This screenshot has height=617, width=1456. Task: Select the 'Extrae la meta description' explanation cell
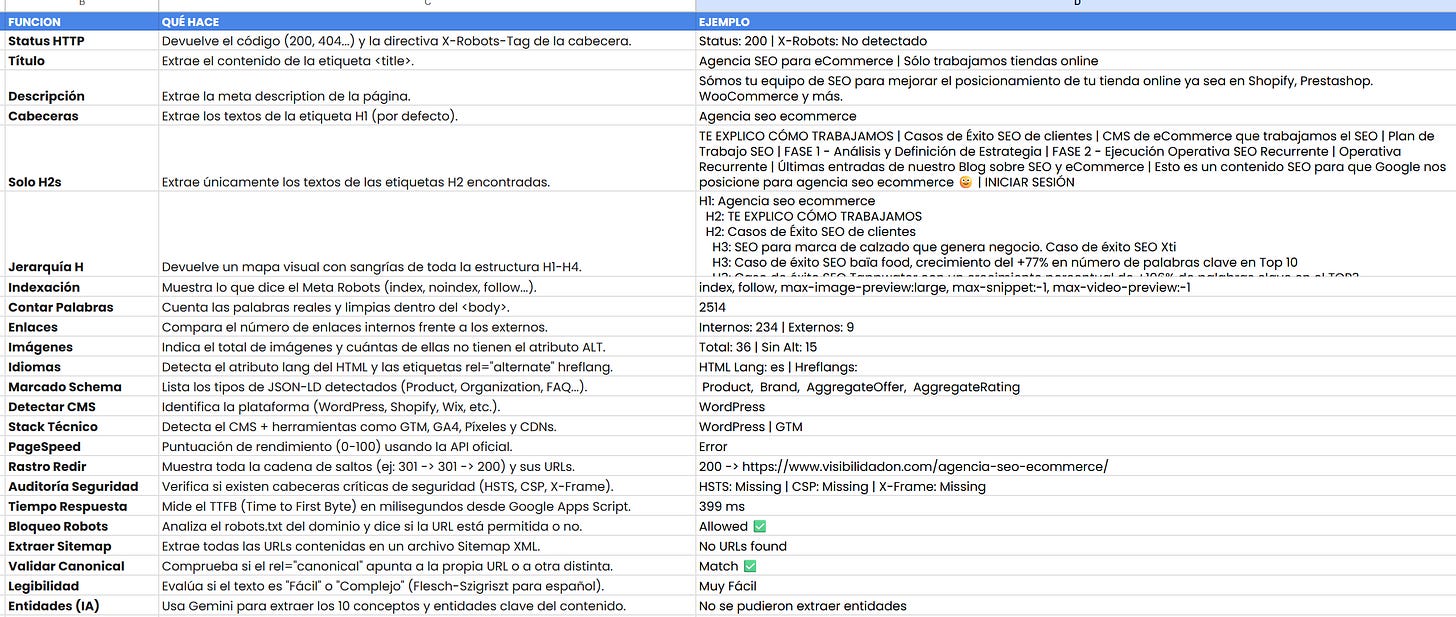coord(426,88)
